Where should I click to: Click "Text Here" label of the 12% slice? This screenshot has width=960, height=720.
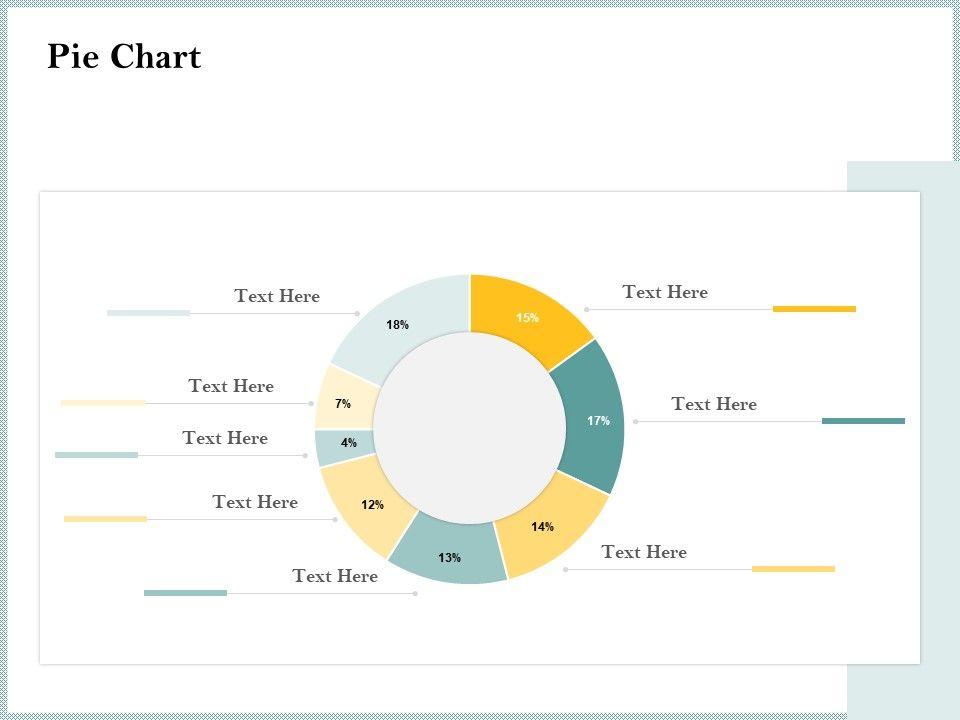(255, 502)
